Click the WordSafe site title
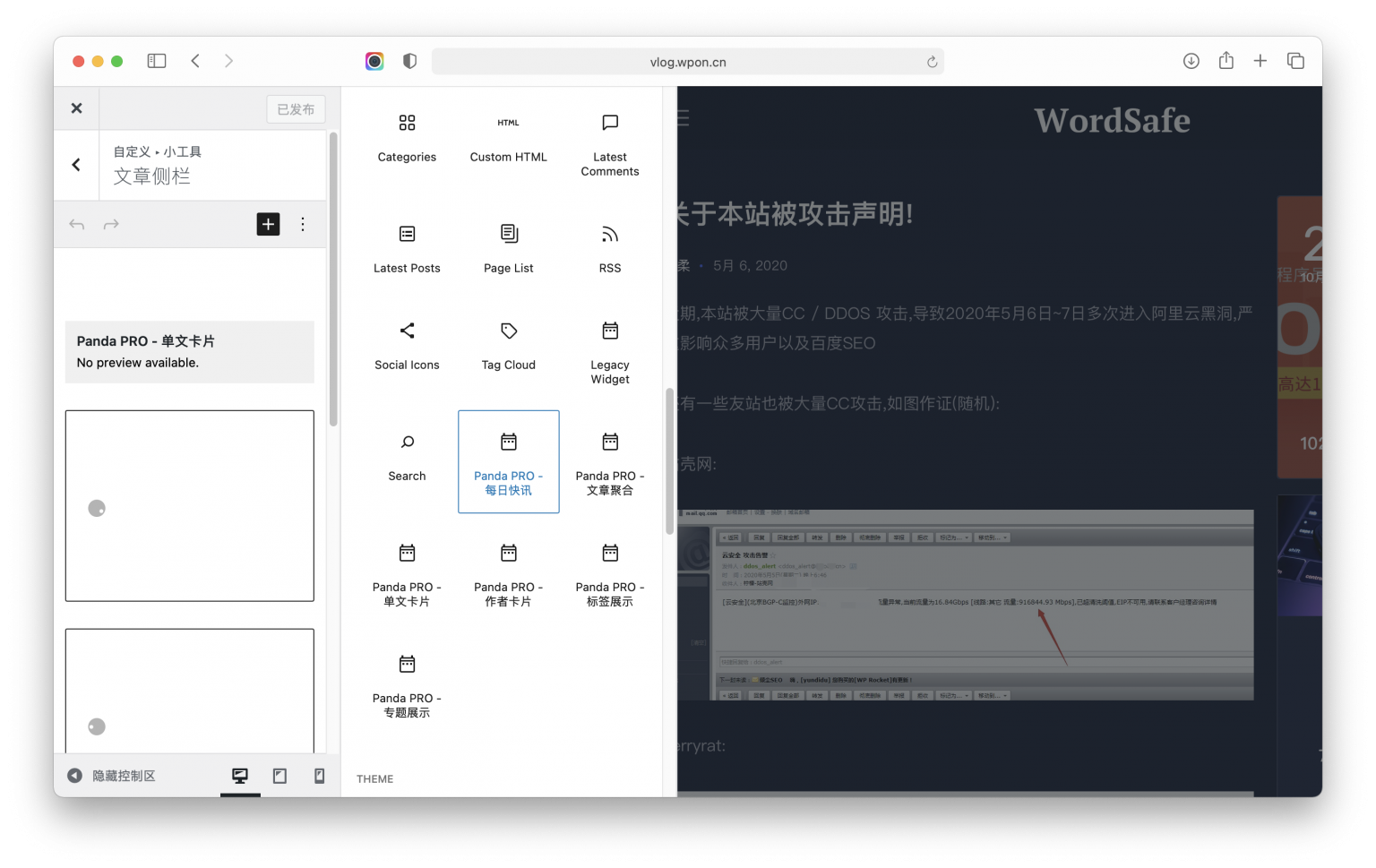The image size is (1376, 868). 1112,120
